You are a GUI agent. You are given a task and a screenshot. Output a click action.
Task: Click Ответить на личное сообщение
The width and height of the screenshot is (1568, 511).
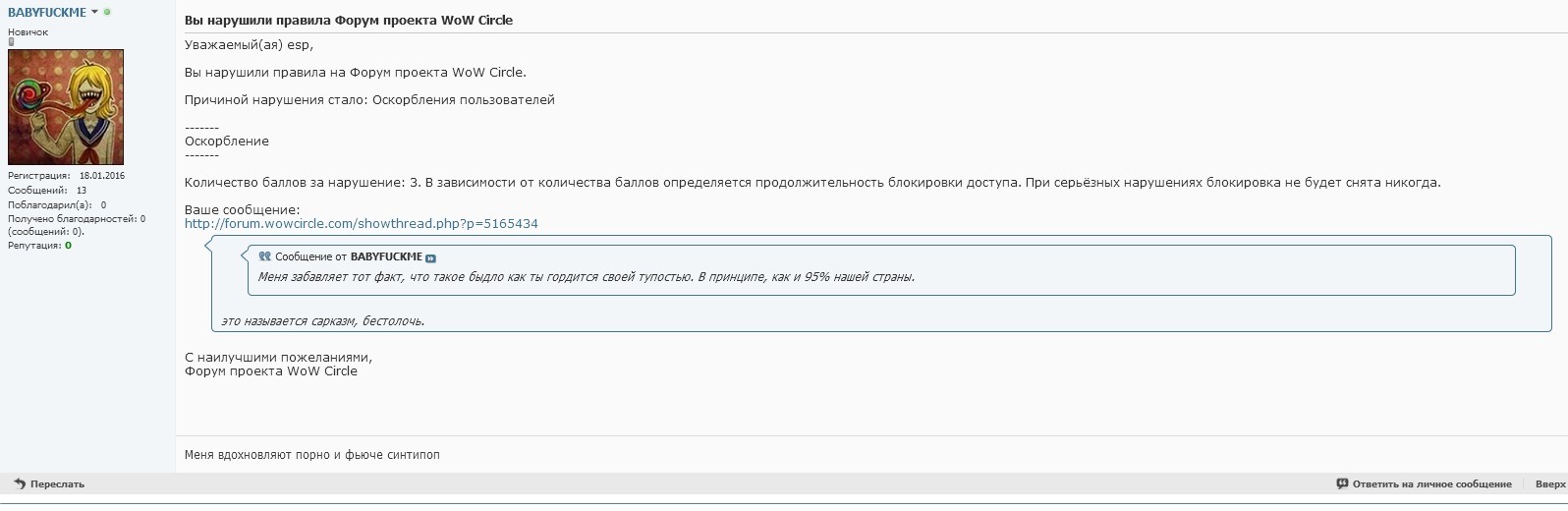[x=1431, y=484]
